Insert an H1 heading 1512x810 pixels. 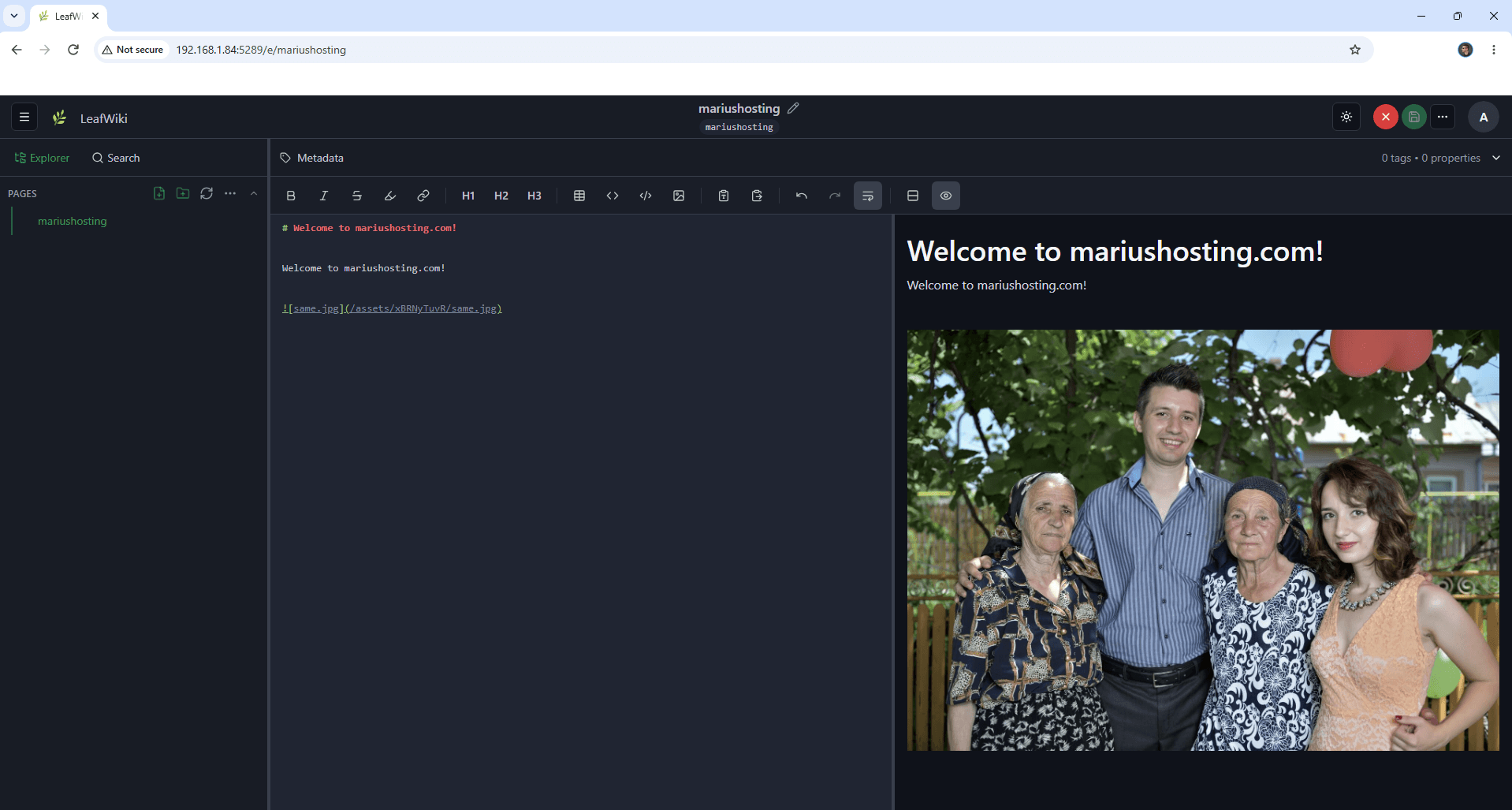tap(468, 196)
